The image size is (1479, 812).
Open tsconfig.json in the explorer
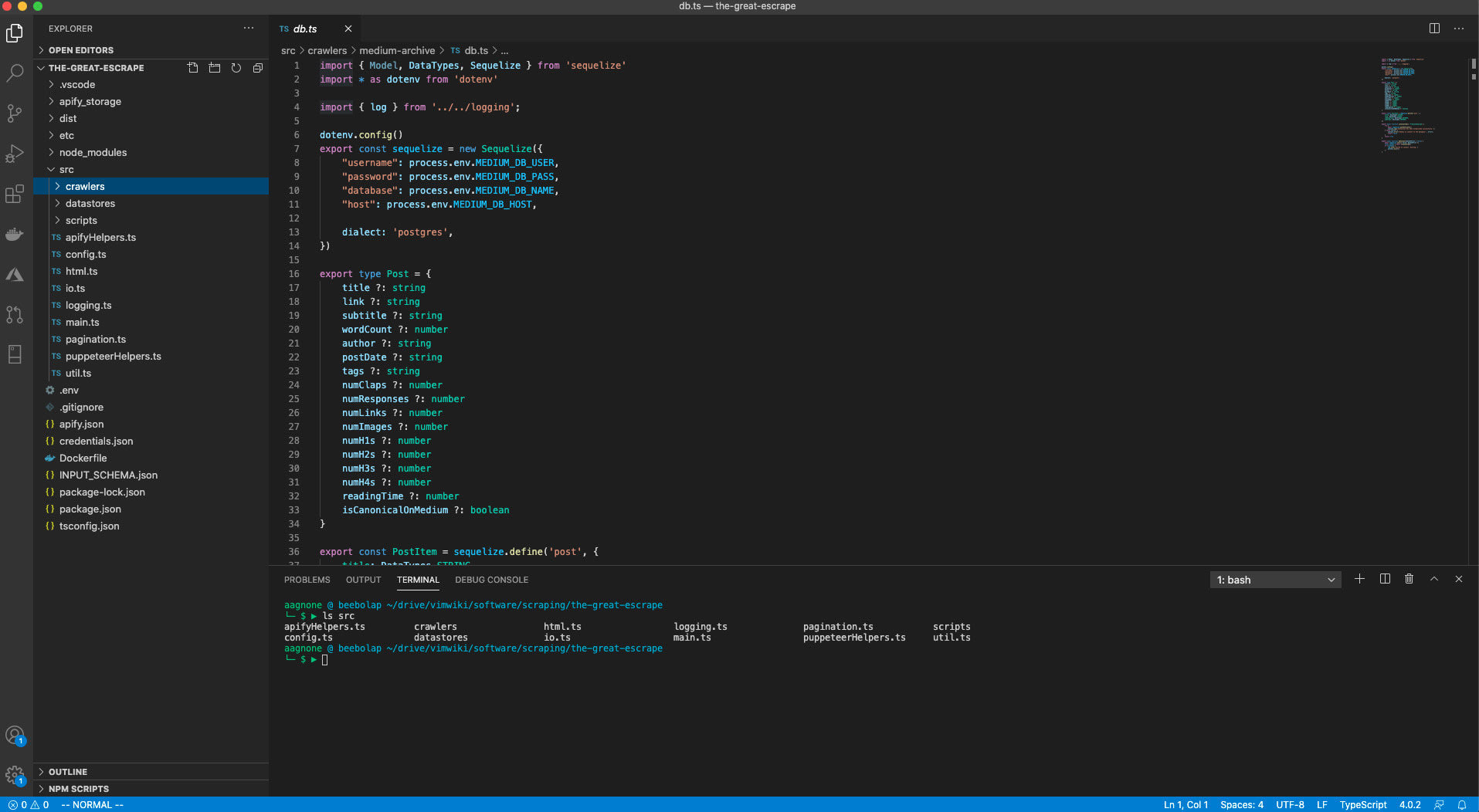tap(151, 526)
